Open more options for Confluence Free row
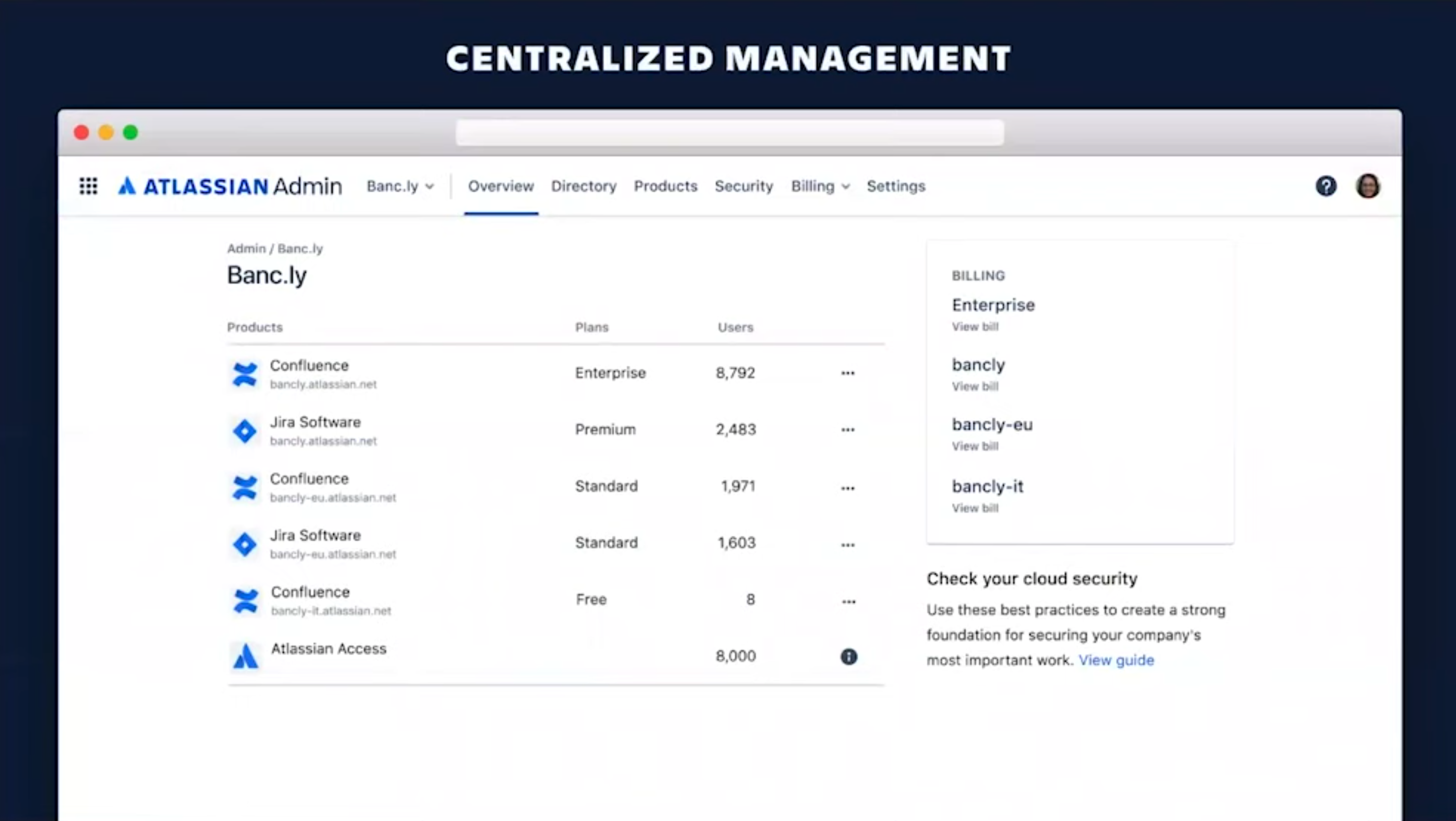Image resolution: width=1456 pixels, height=821 pixels. (849, 601)
